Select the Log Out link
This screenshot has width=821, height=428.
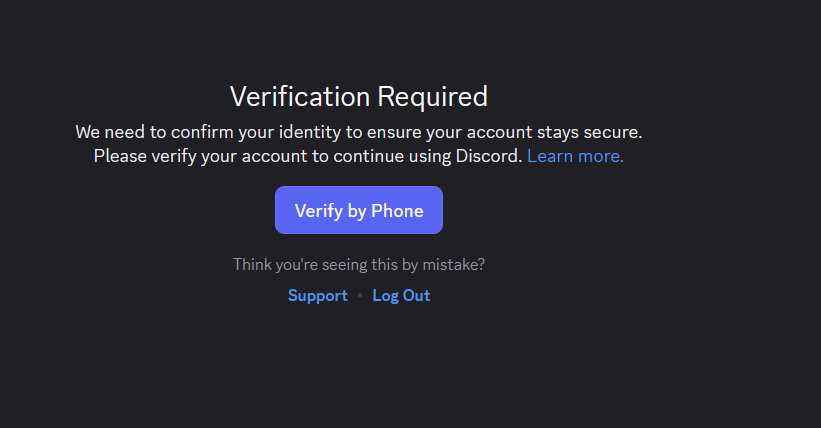(x=401, y=295)
